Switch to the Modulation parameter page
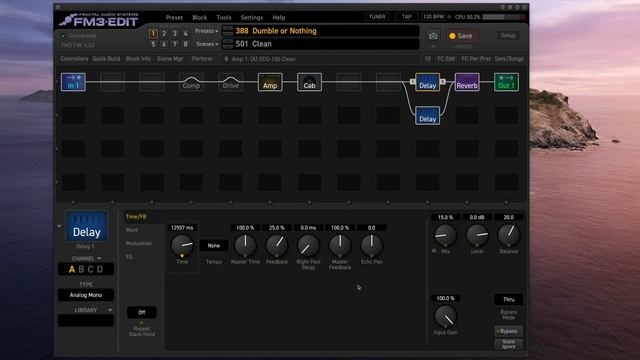 click(x=139, y=244)
